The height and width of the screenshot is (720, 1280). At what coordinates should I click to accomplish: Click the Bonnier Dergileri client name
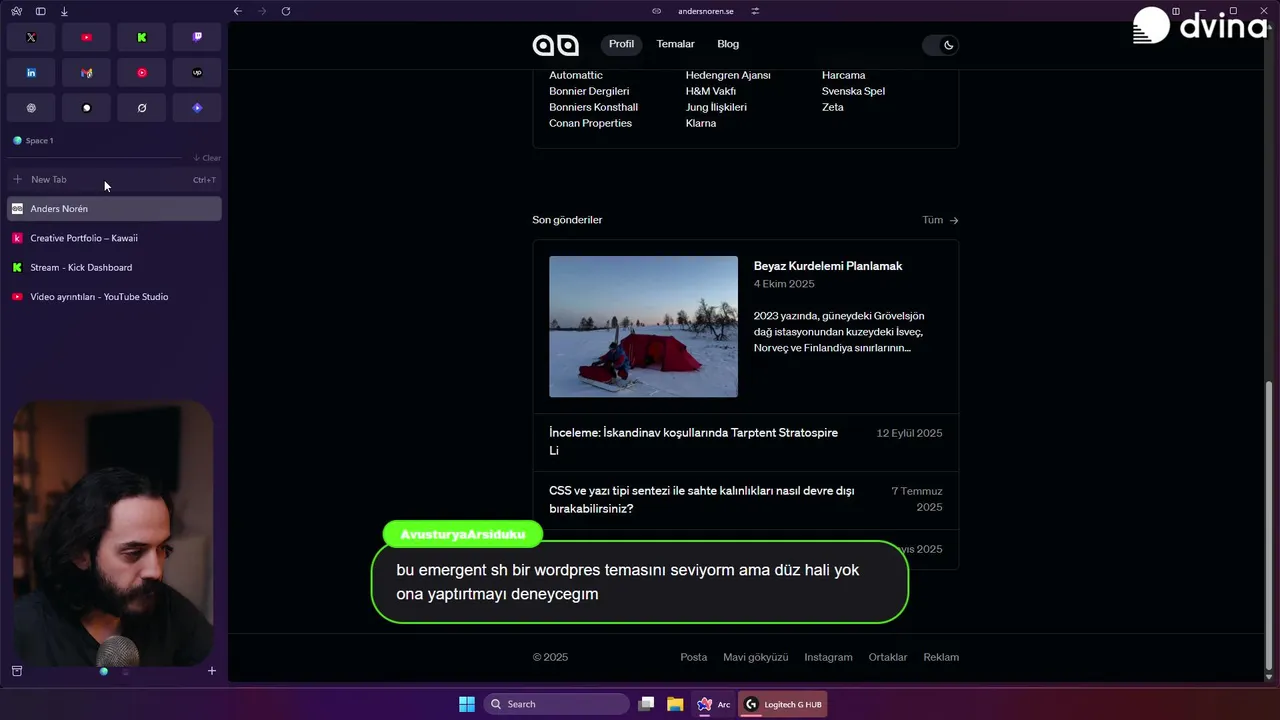tap(589, 91)
